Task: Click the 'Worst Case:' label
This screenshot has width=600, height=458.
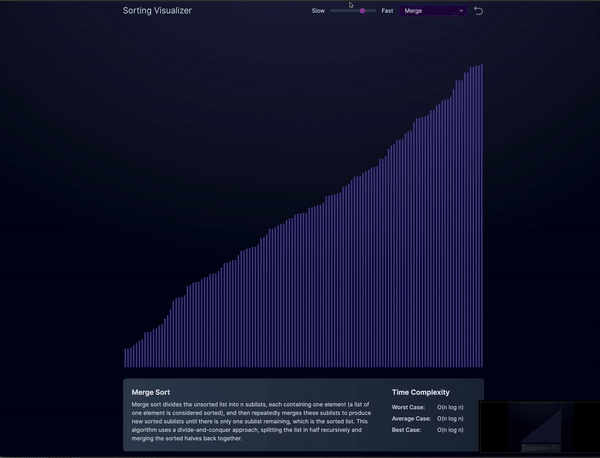Action: pos(408,407)
